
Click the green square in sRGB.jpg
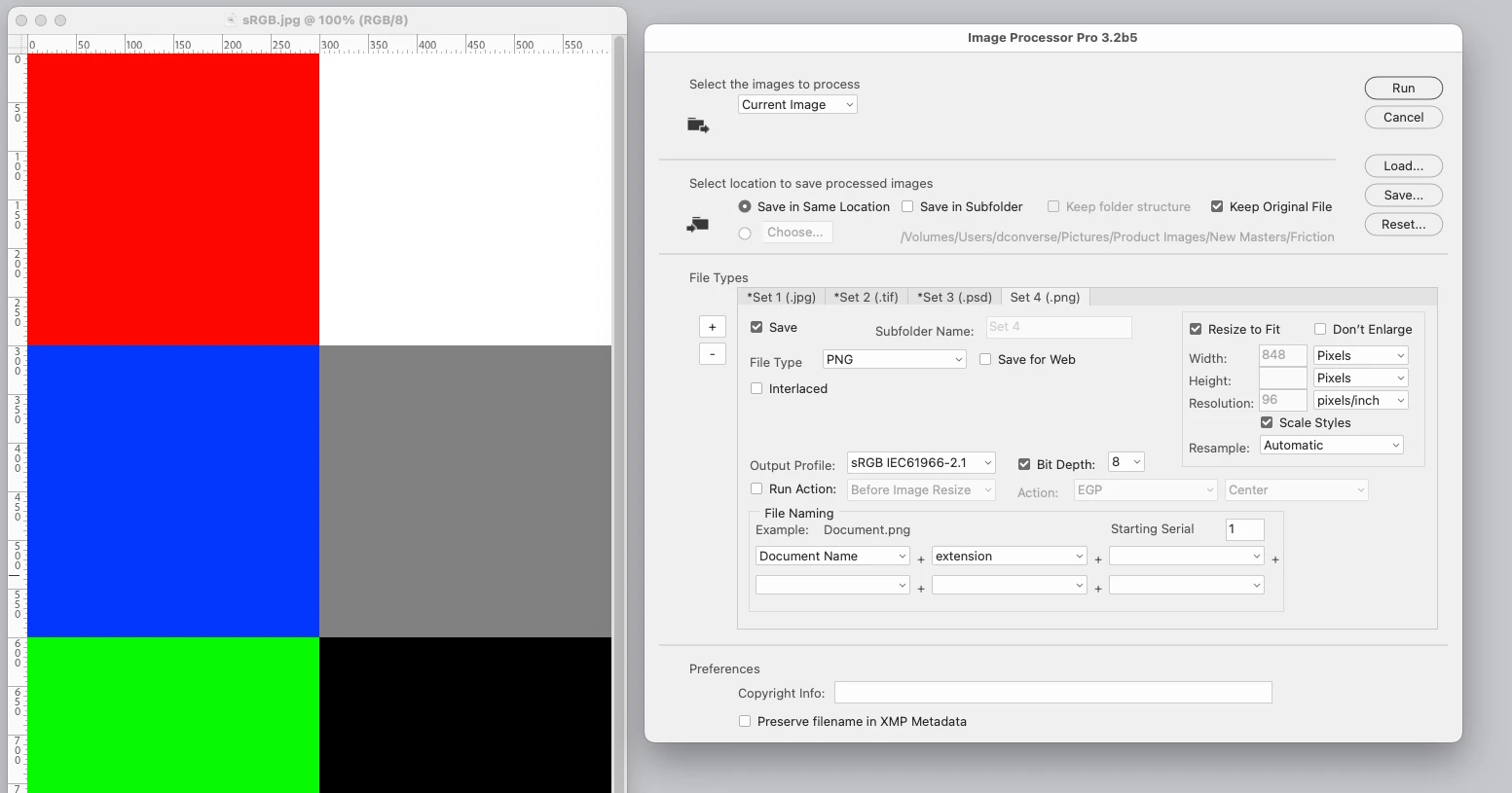click(173, 715)
